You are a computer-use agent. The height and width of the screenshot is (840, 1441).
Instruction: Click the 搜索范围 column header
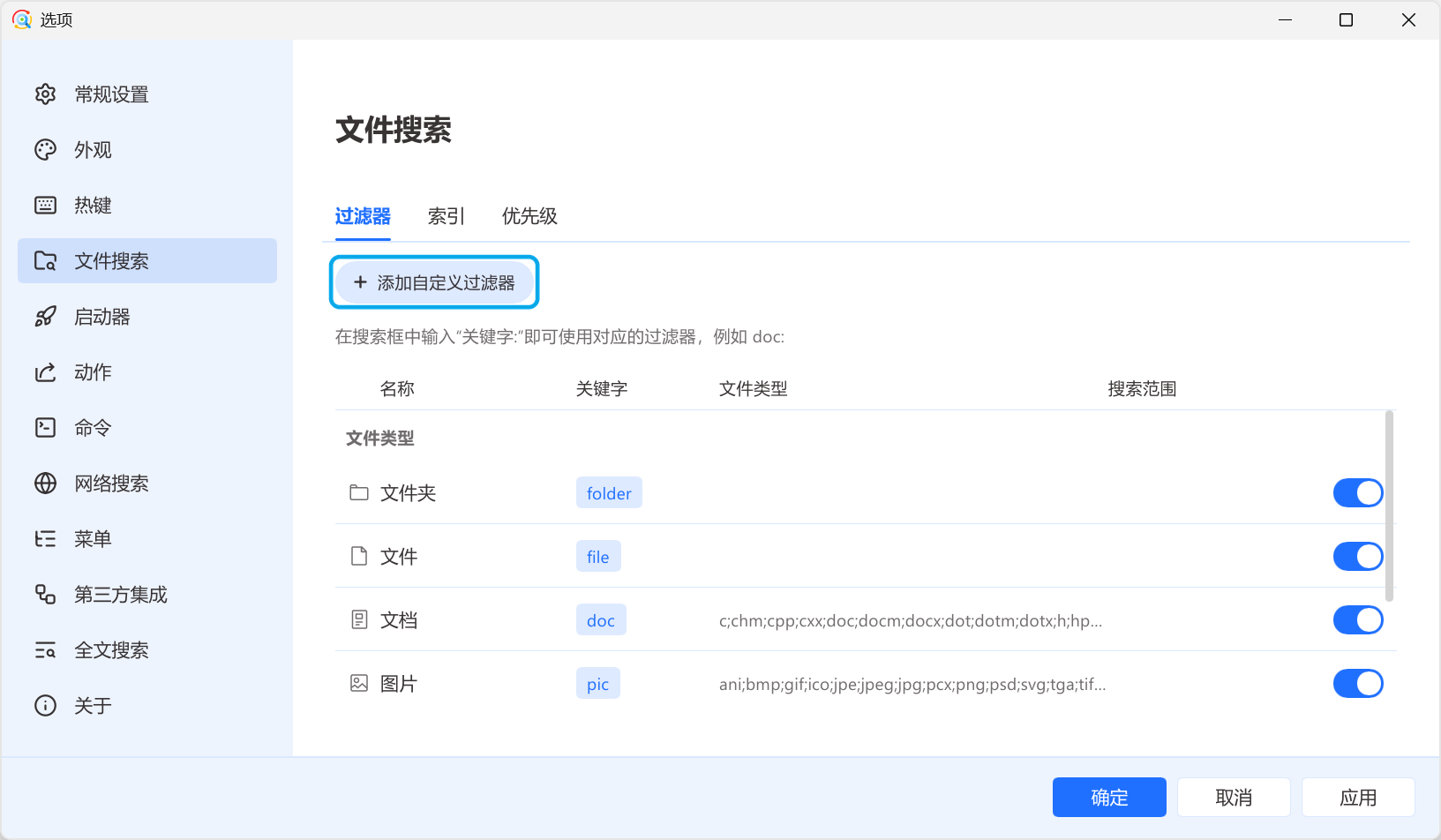pyautogui.click(x=1142, y=389)
